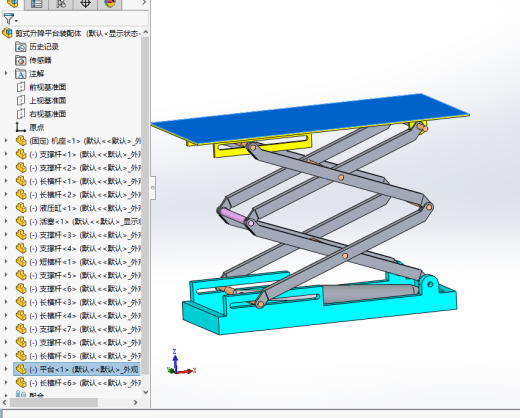Select the root assembly icon 剪式升降平台装配体
Screen dimensions: 520x418
pos(7,33)
